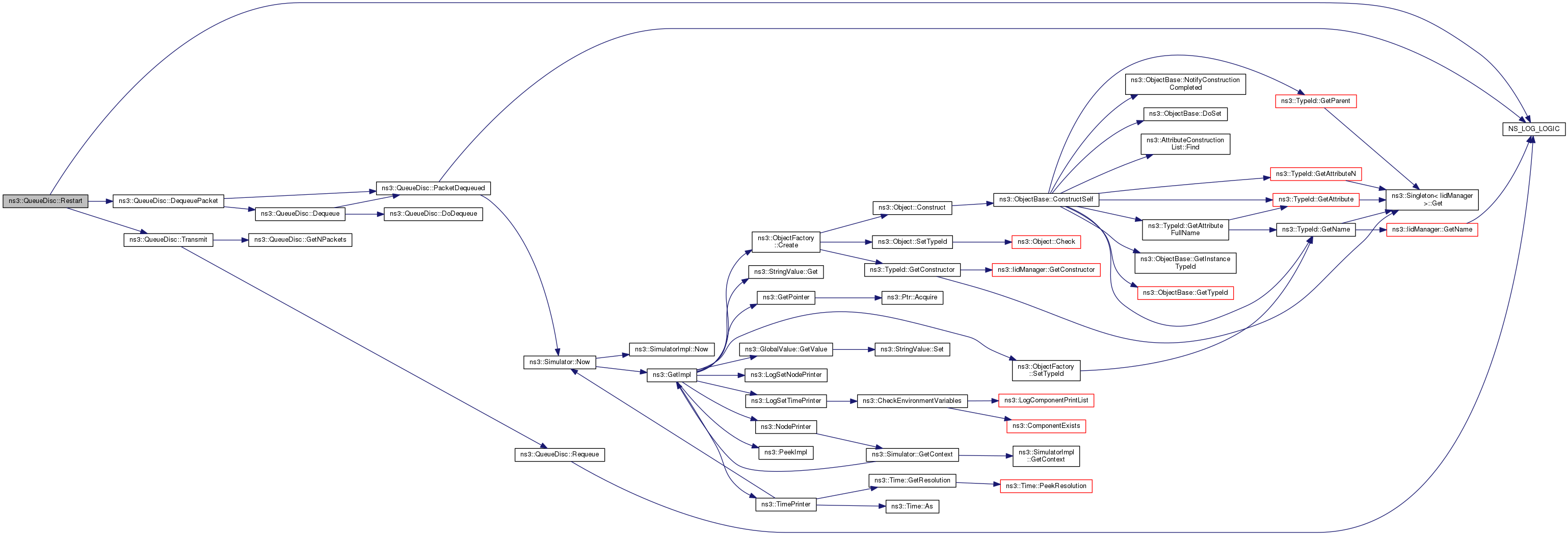Select the ns3::TimePrinter node
The image size is (1568, 535).
(786, 504)
